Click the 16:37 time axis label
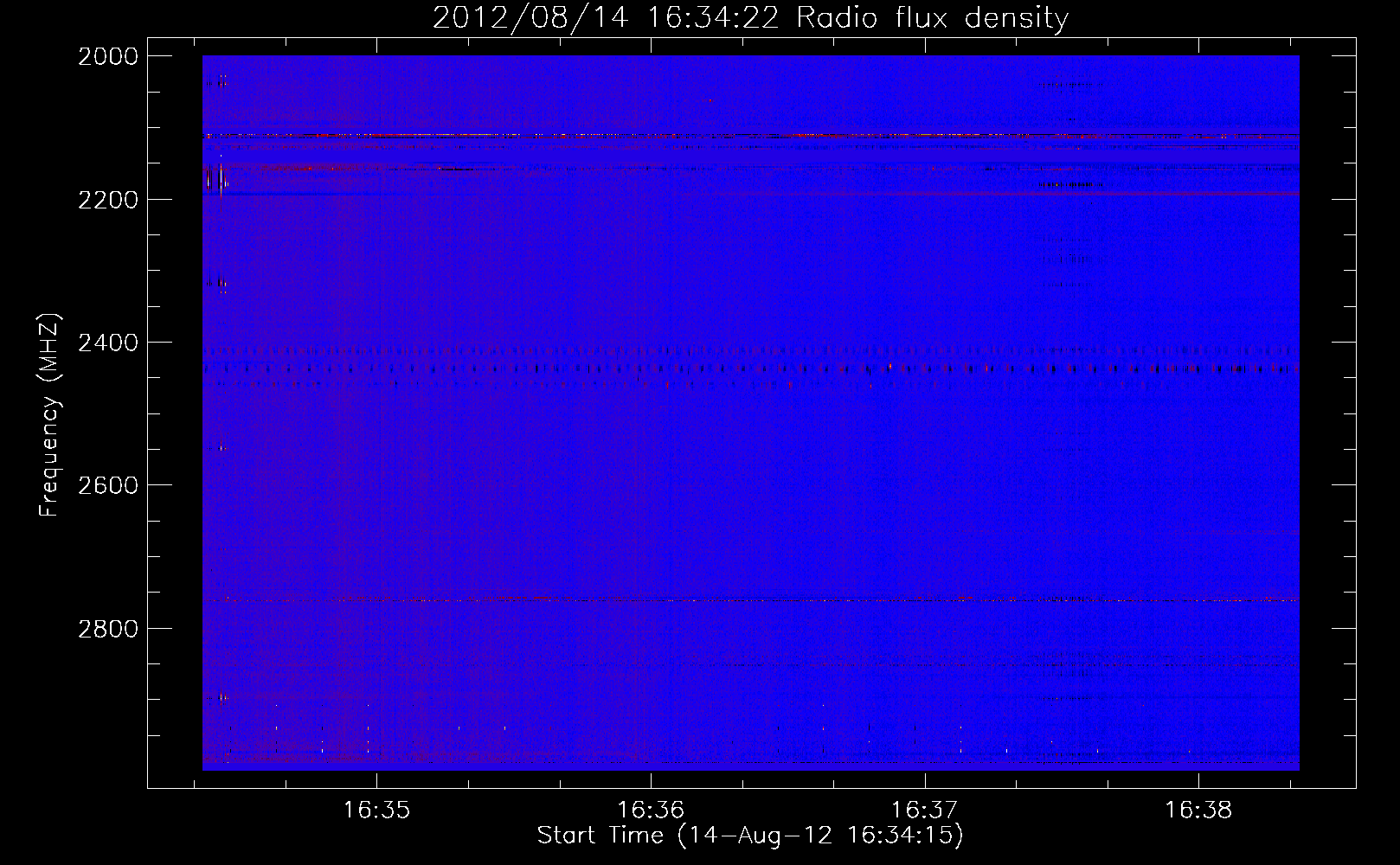 (x=925, y=811)
